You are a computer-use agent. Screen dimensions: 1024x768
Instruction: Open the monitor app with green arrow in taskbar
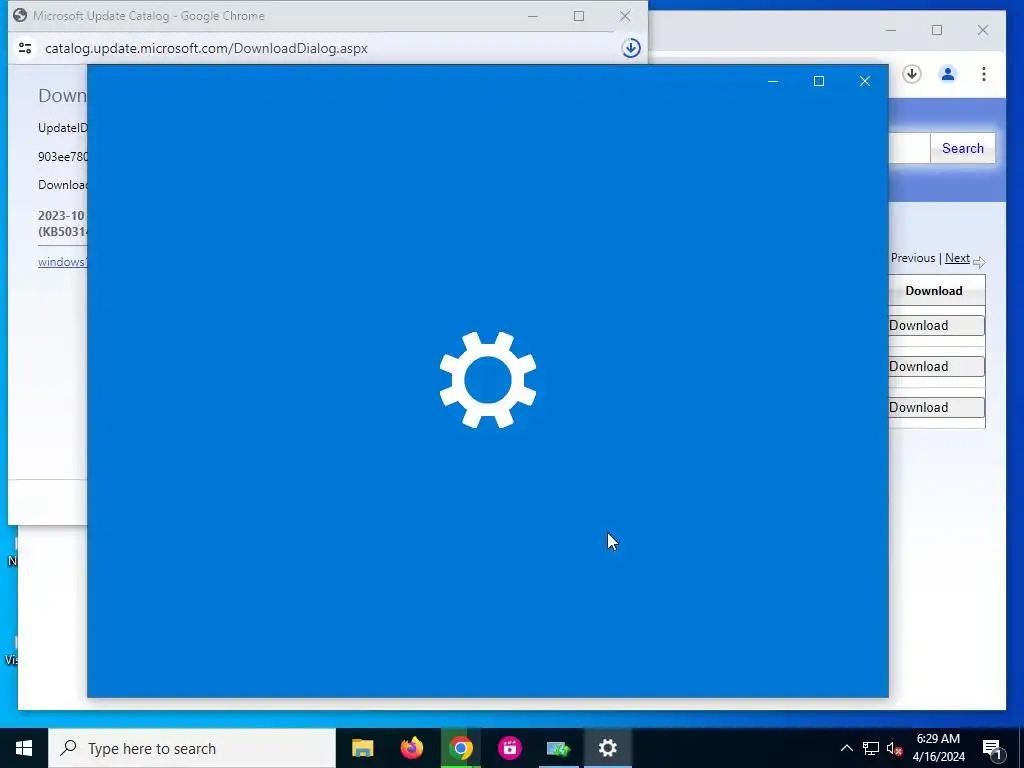(558, 748)
